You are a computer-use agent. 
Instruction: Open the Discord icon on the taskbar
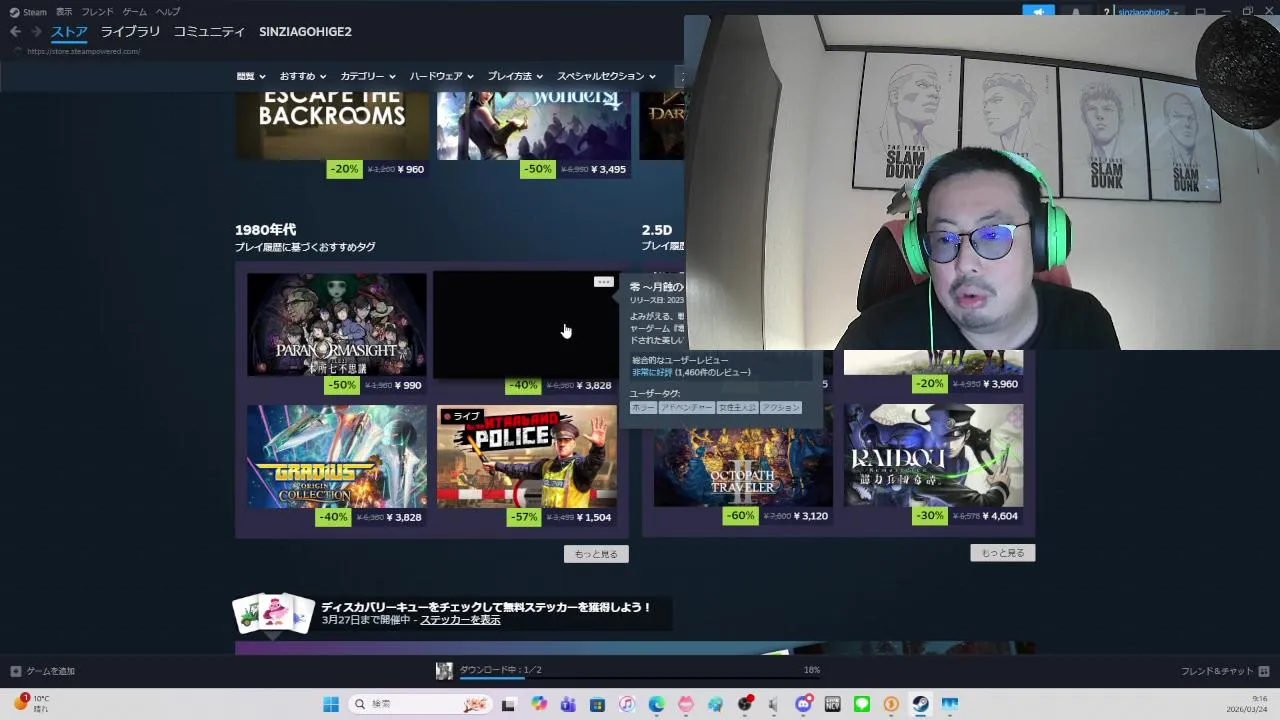tap(803, 704)
